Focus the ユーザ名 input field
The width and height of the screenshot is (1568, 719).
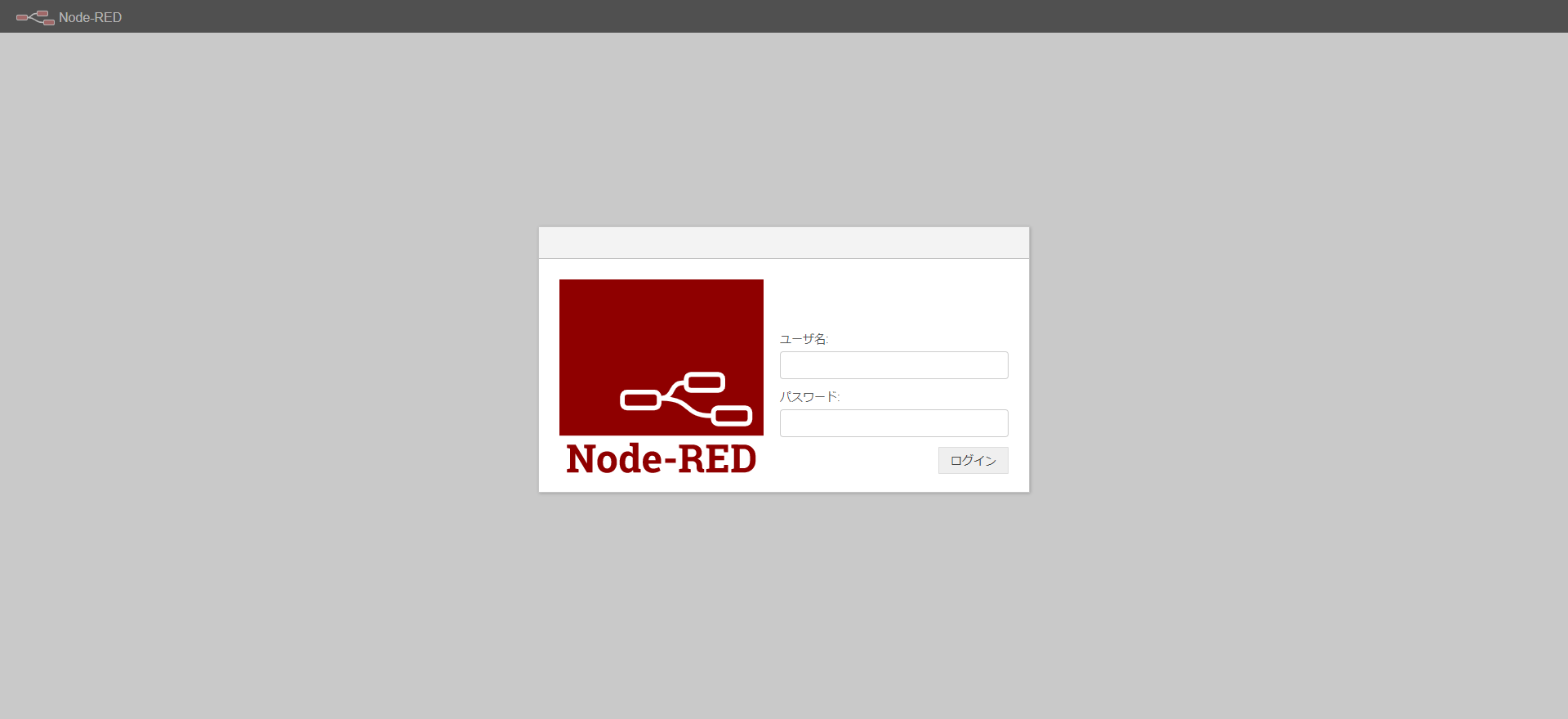click(x=893, y=365)
